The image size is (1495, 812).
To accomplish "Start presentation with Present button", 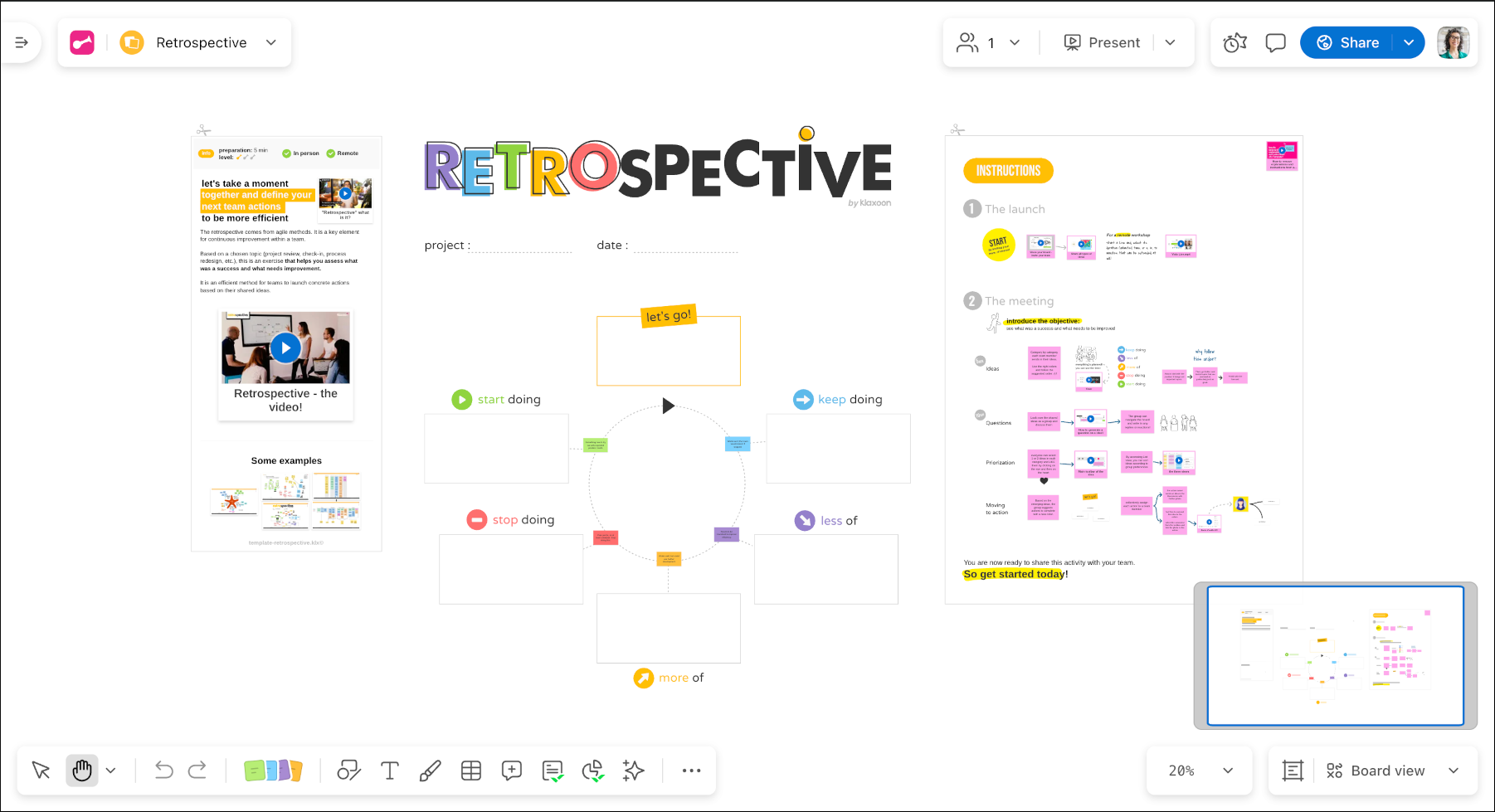I will pyautogui.click(x=1103, y=42).
